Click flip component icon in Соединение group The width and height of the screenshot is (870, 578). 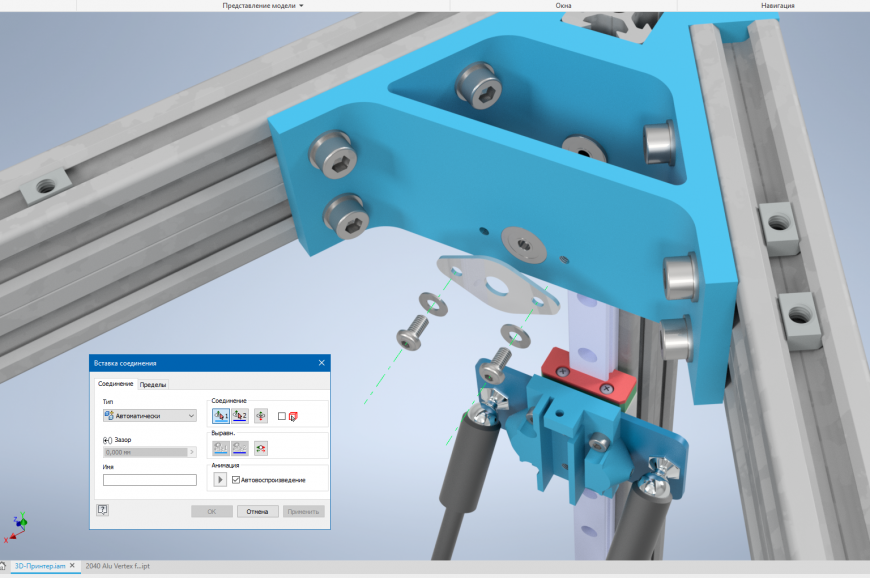tap(261, 415)
